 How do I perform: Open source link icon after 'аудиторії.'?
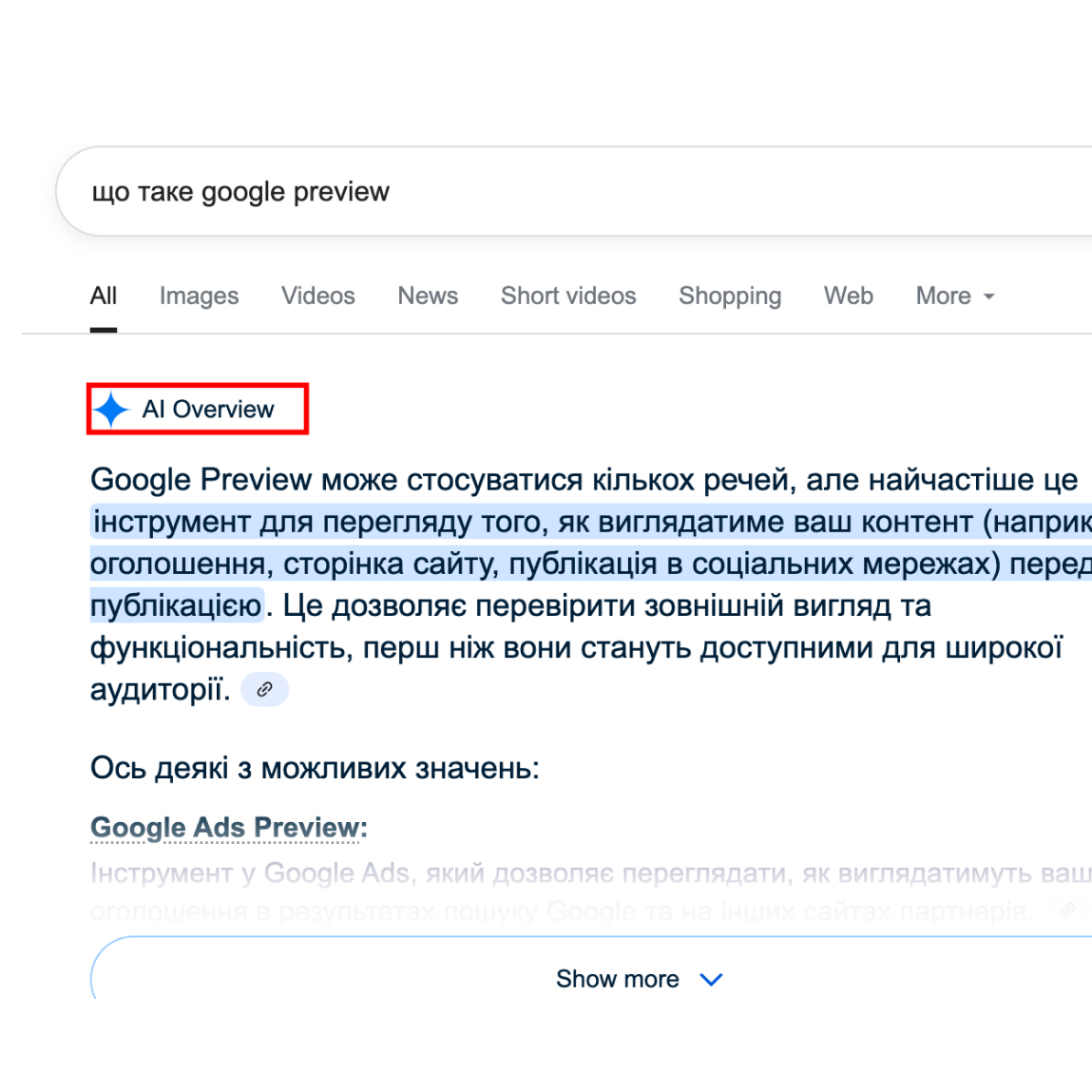click(x=264, y=689)
